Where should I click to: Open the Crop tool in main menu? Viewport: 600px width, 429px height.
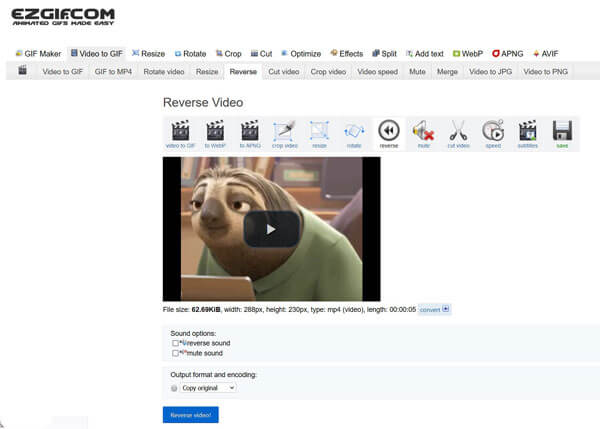228,54
